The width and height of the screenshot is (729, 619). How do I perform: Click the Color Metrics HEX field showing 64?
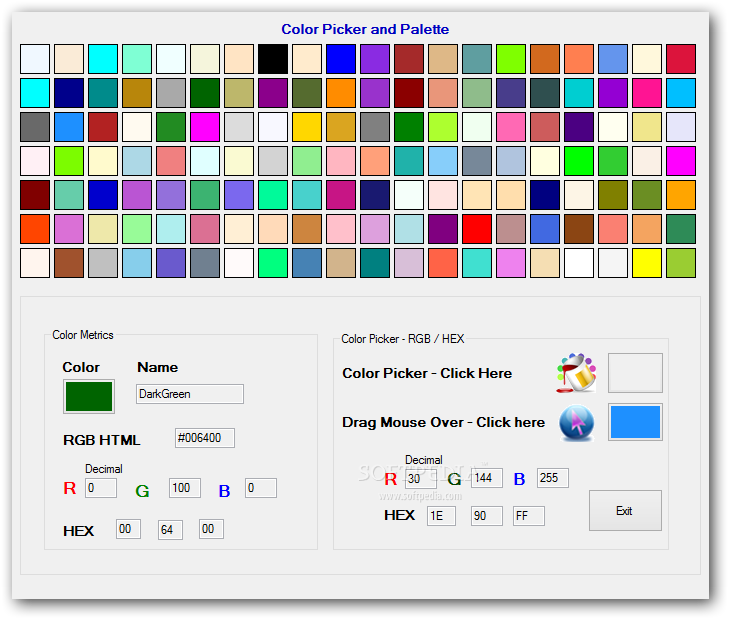click(x=170, y=530)
